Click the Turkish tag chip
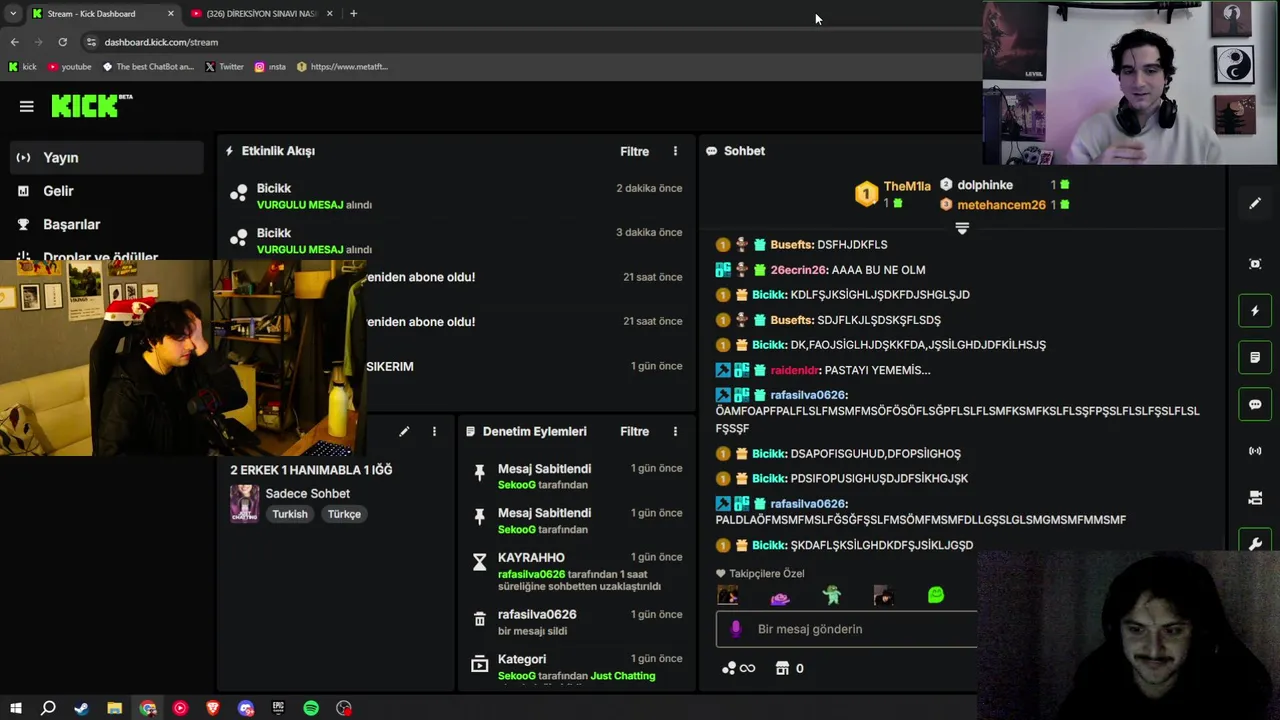1280x720 pixels. click(x=290, y=514)
